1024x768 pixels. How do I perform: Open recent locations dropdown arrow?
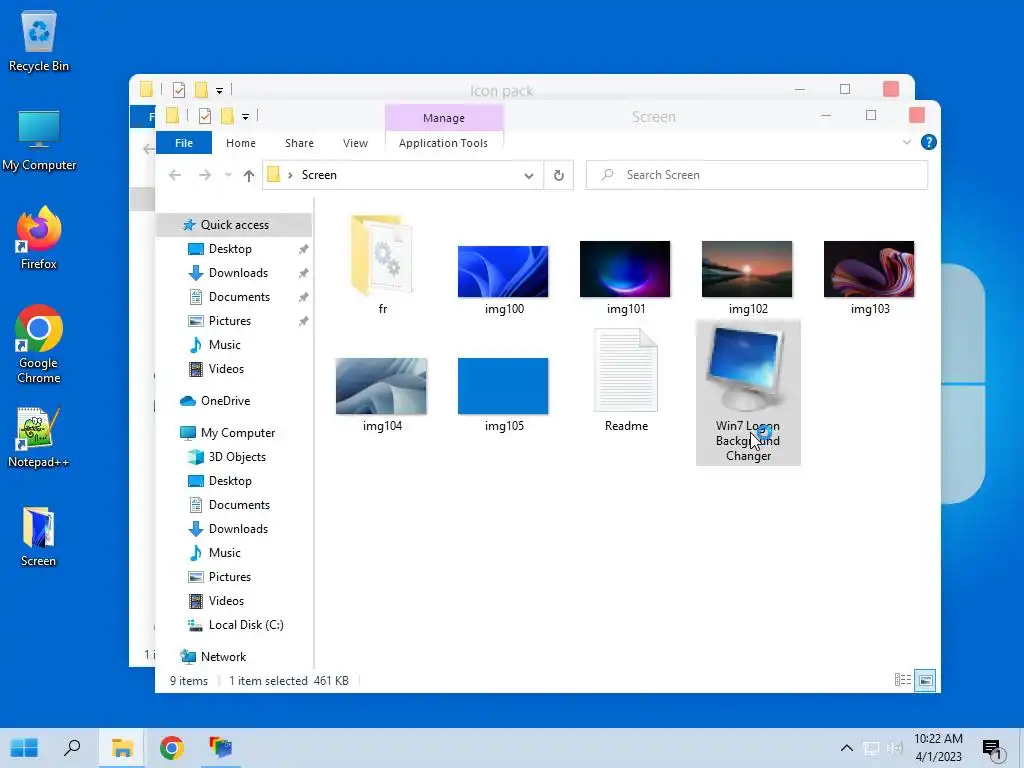228,175
